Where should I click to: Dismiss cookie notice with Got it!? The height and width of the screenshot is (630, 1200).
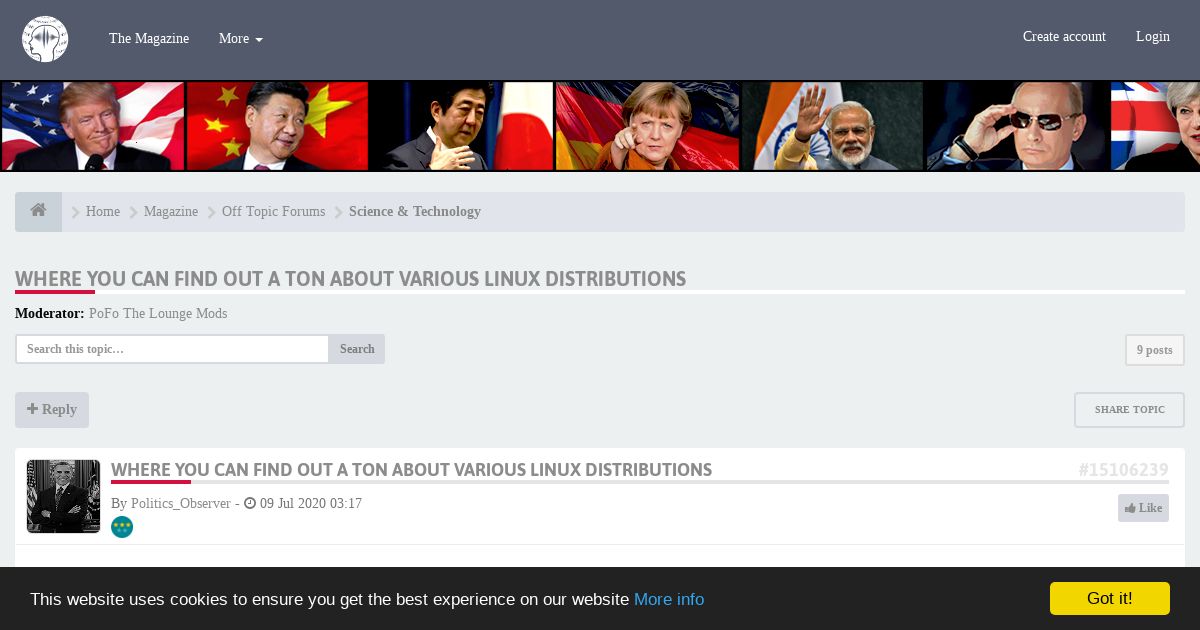coord(1110,598)
